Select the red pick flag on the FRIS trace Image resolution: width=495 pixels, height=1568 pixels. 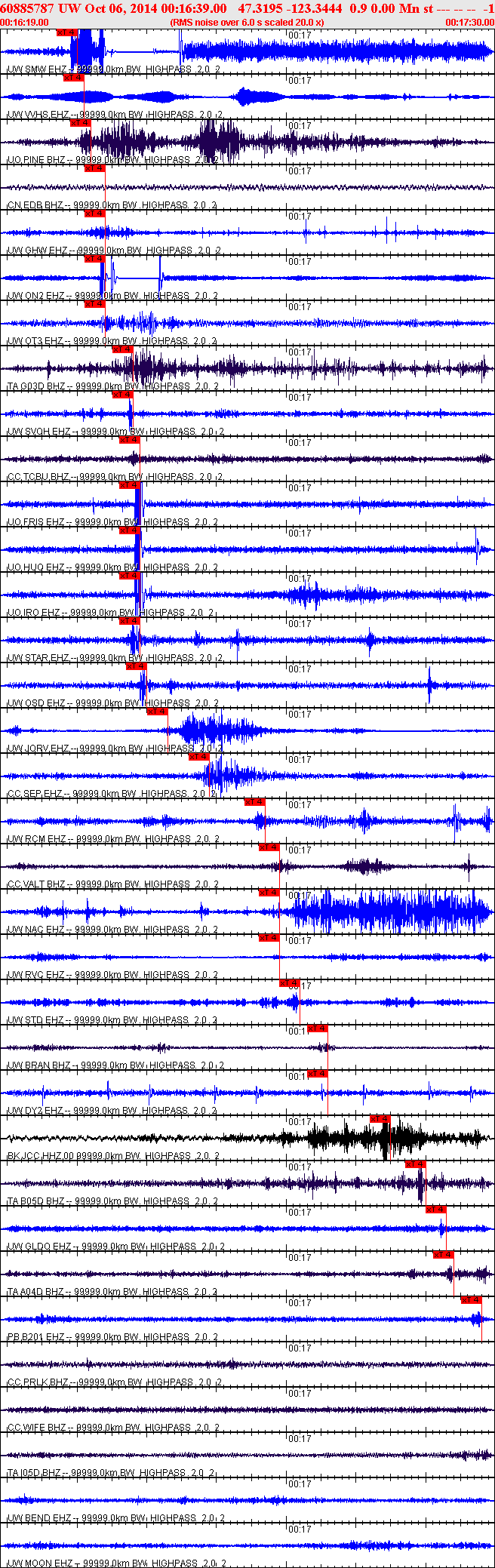(x=129, y=485)
